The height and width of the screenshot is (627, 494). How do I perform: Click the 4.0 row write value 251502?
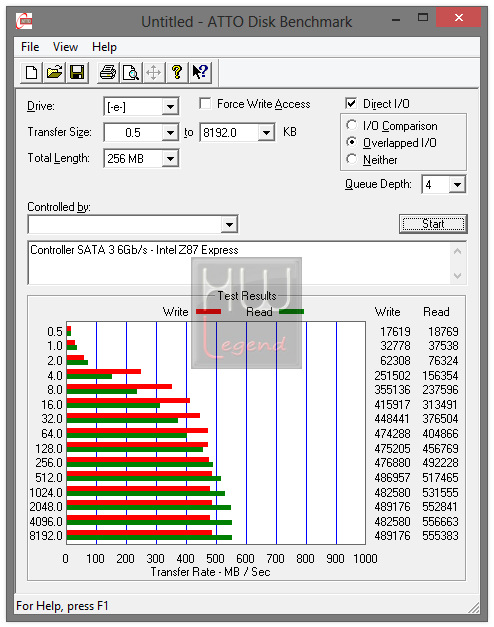tap(392, 376)
